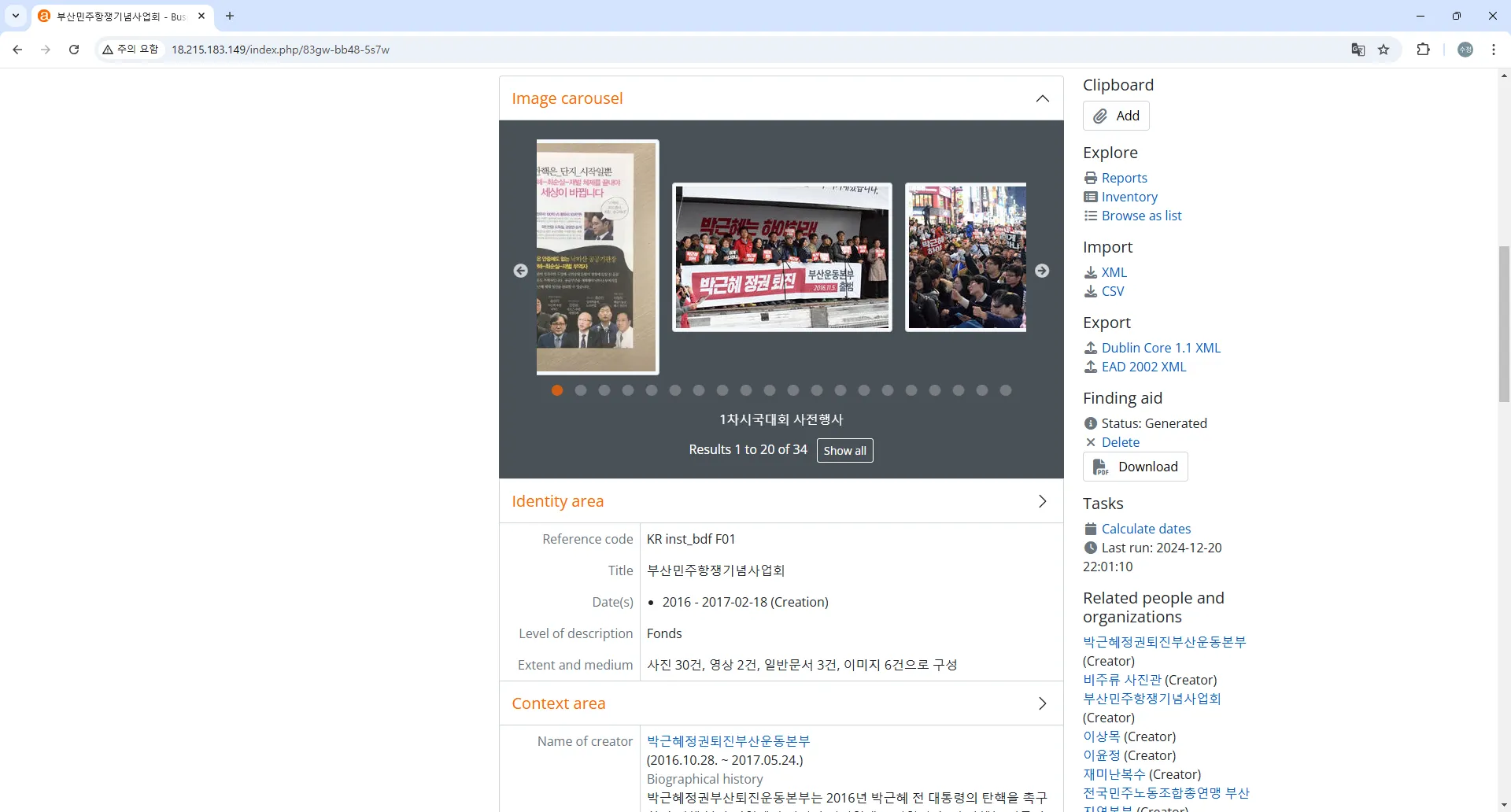Click the X icon beside Delete

click(x=1091, y=442)
